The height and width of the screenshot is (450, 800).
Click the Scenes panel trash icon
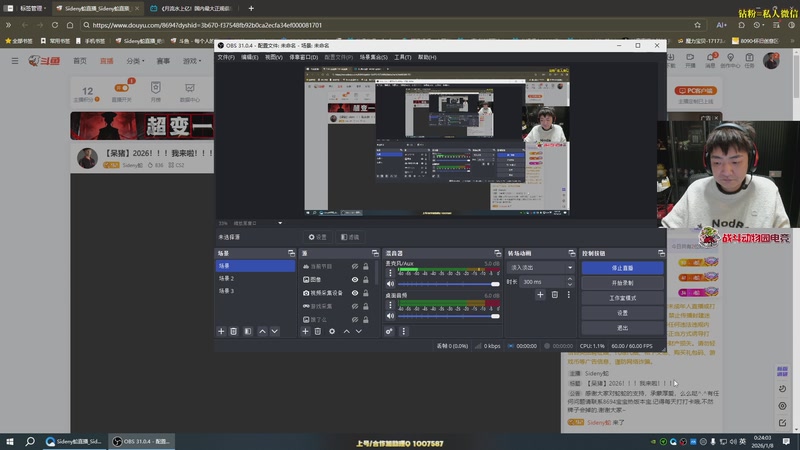[233, 332]
